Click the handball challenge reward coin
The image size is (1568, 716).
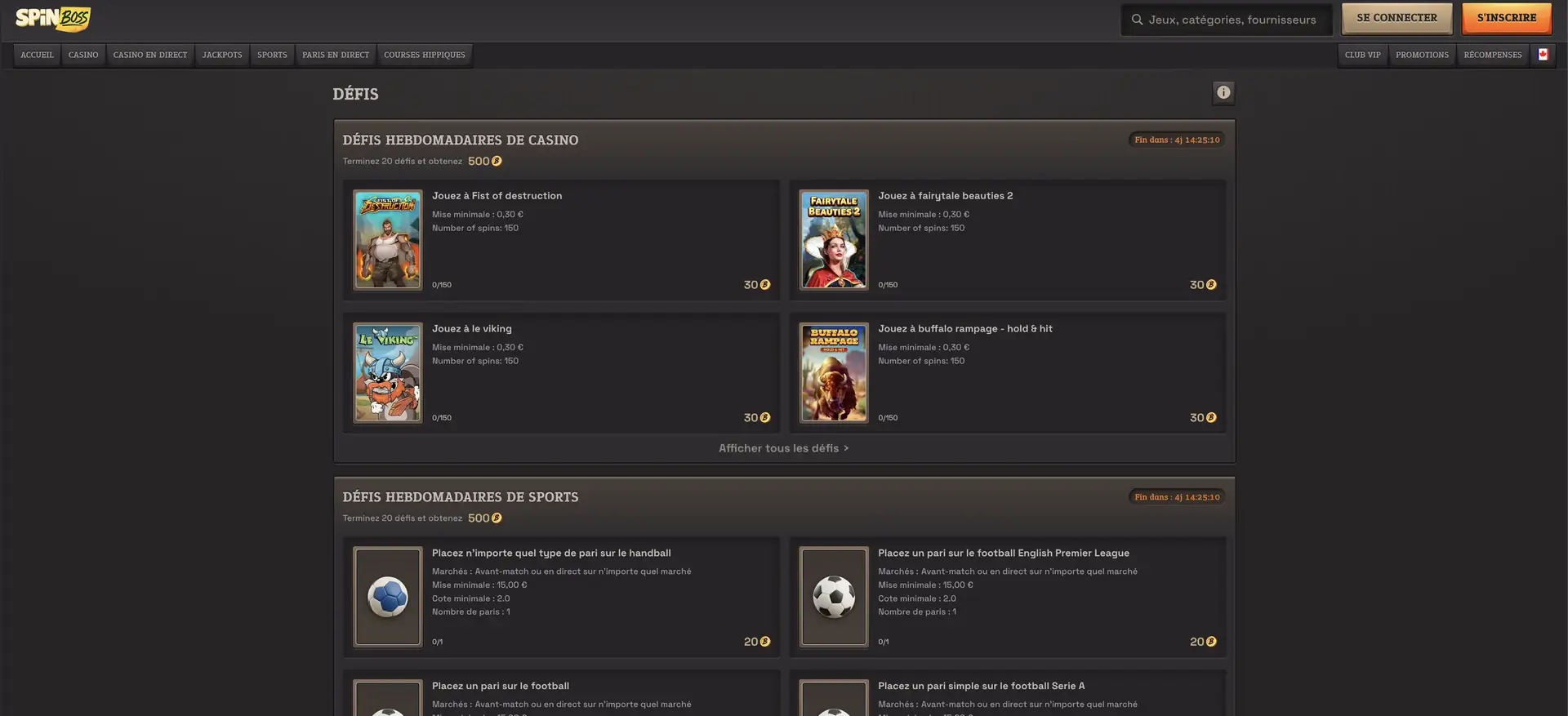click(x=765, y=642)
